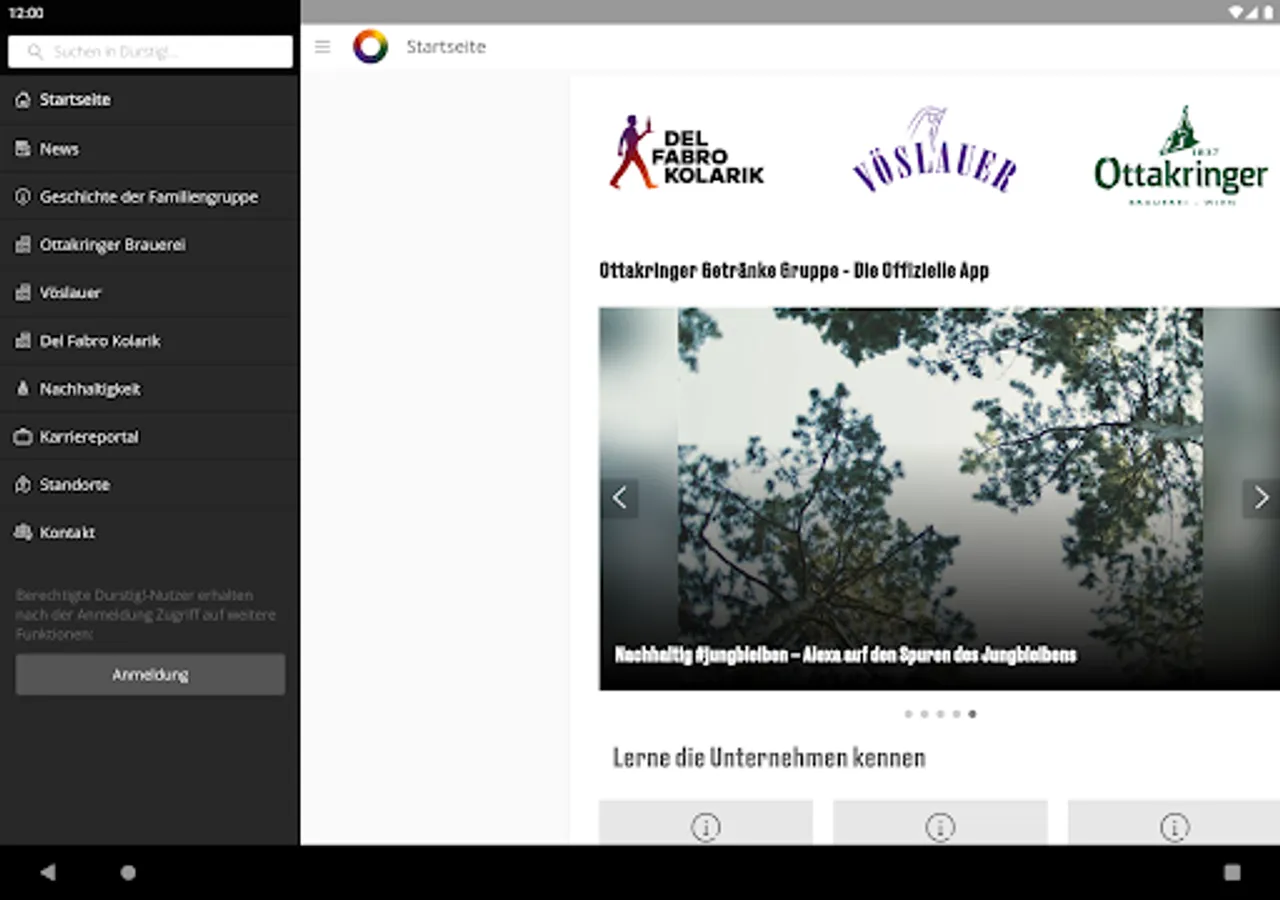Image resolution: width=1280 pixels, height=900 pixels.
Task: Open the second info card under Unternehmen
Action: (x=940, y=822)
